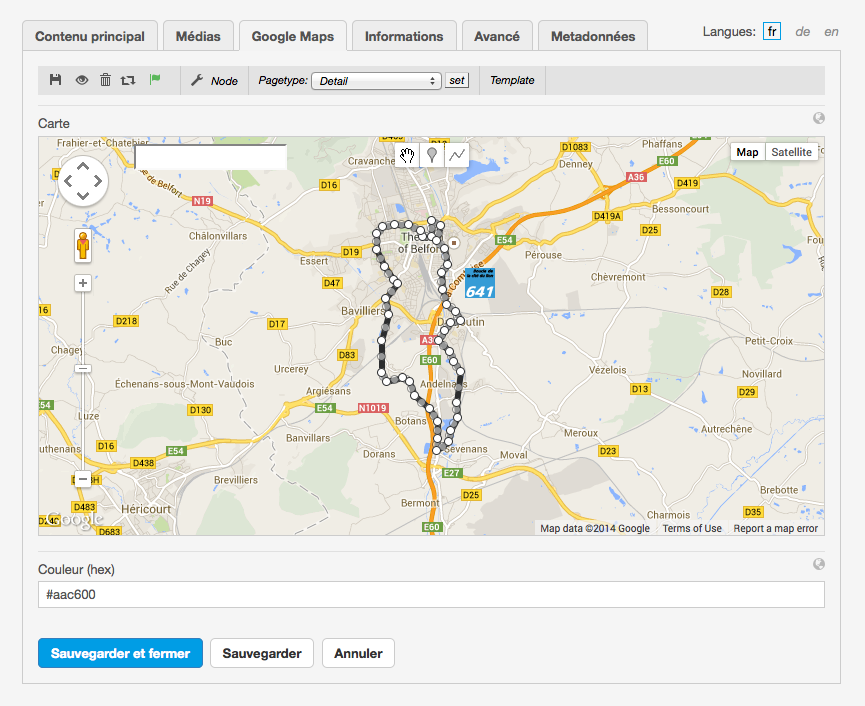Click the map zoom slider track

[x=83, y=420]
